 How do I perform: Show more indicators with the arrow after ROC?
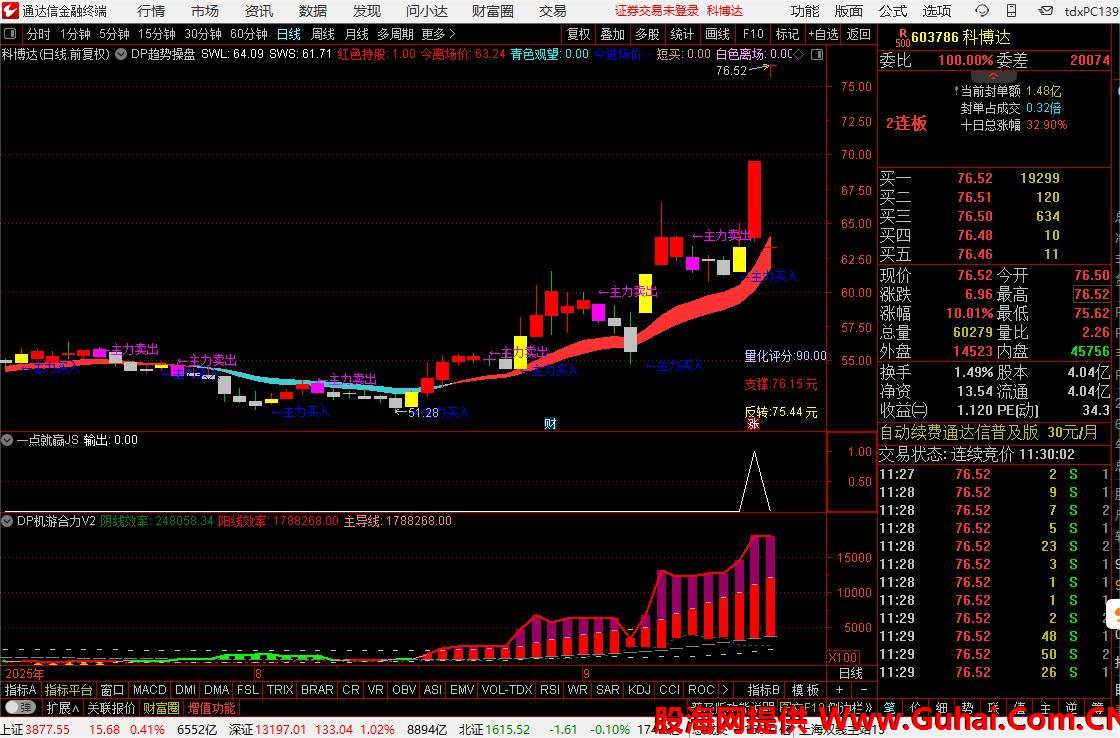(x=726, y=690)
